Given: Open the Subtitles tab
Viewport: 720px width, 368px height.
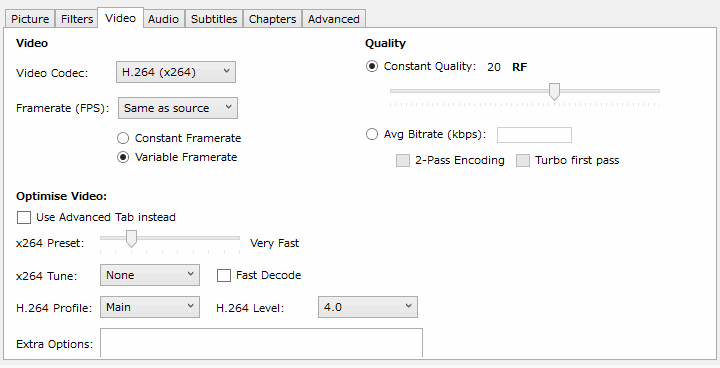Looking at the screenshot, I should (214, 19).
